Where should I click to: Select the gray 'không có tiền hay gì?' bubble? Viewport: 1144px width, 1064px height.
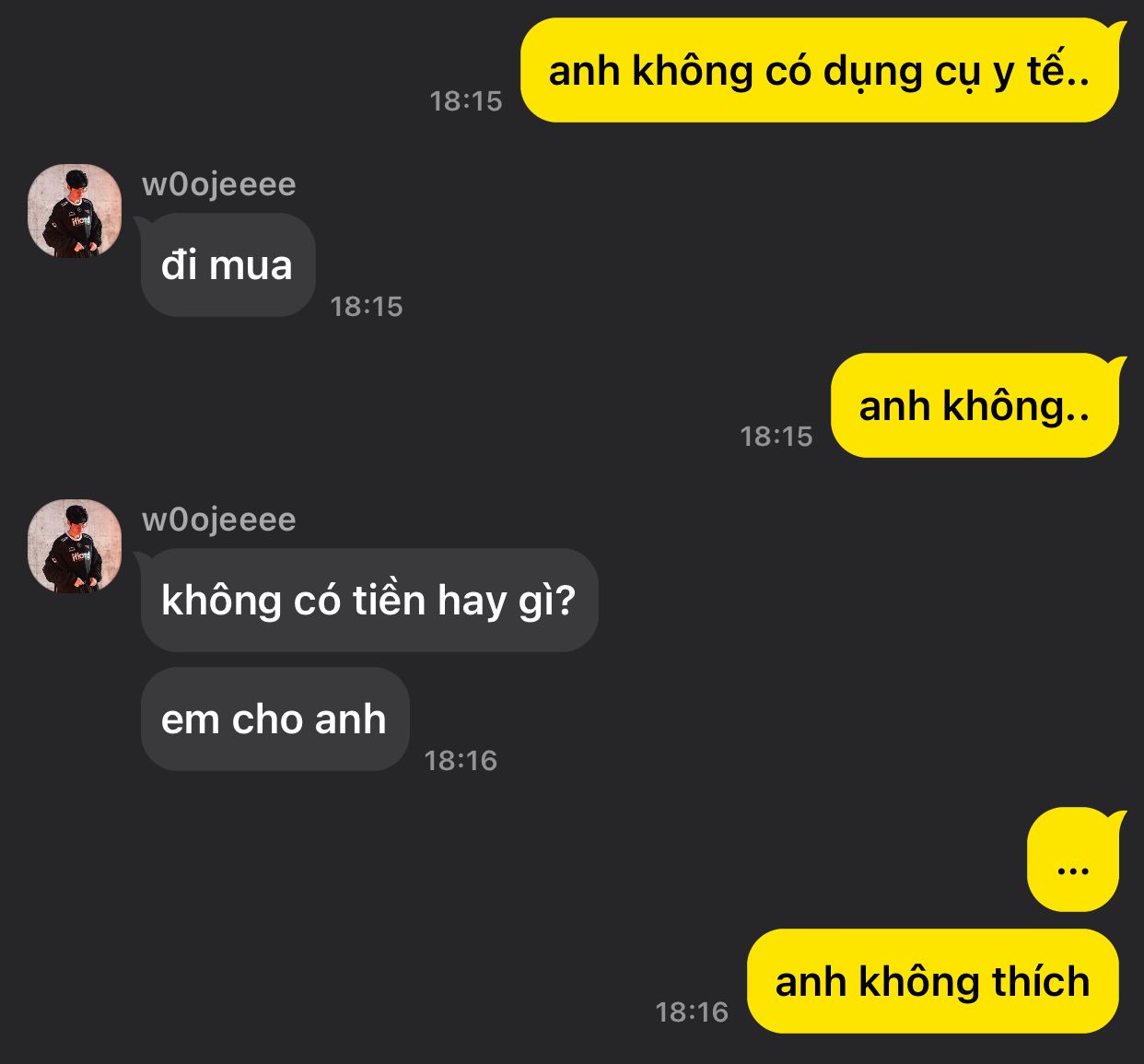(368, 601)
